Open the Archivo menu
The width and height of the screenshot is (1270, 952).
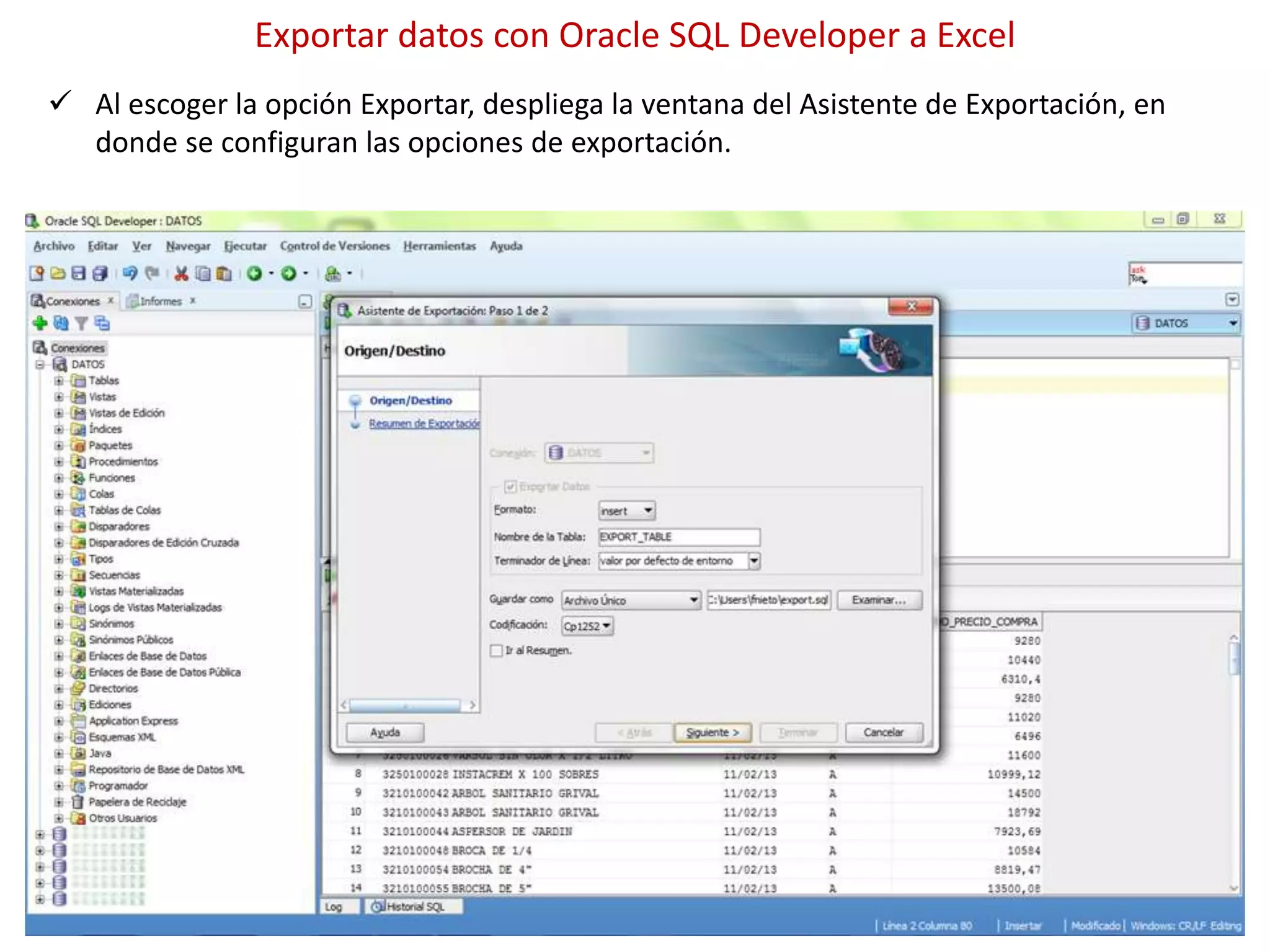(54, 246)
